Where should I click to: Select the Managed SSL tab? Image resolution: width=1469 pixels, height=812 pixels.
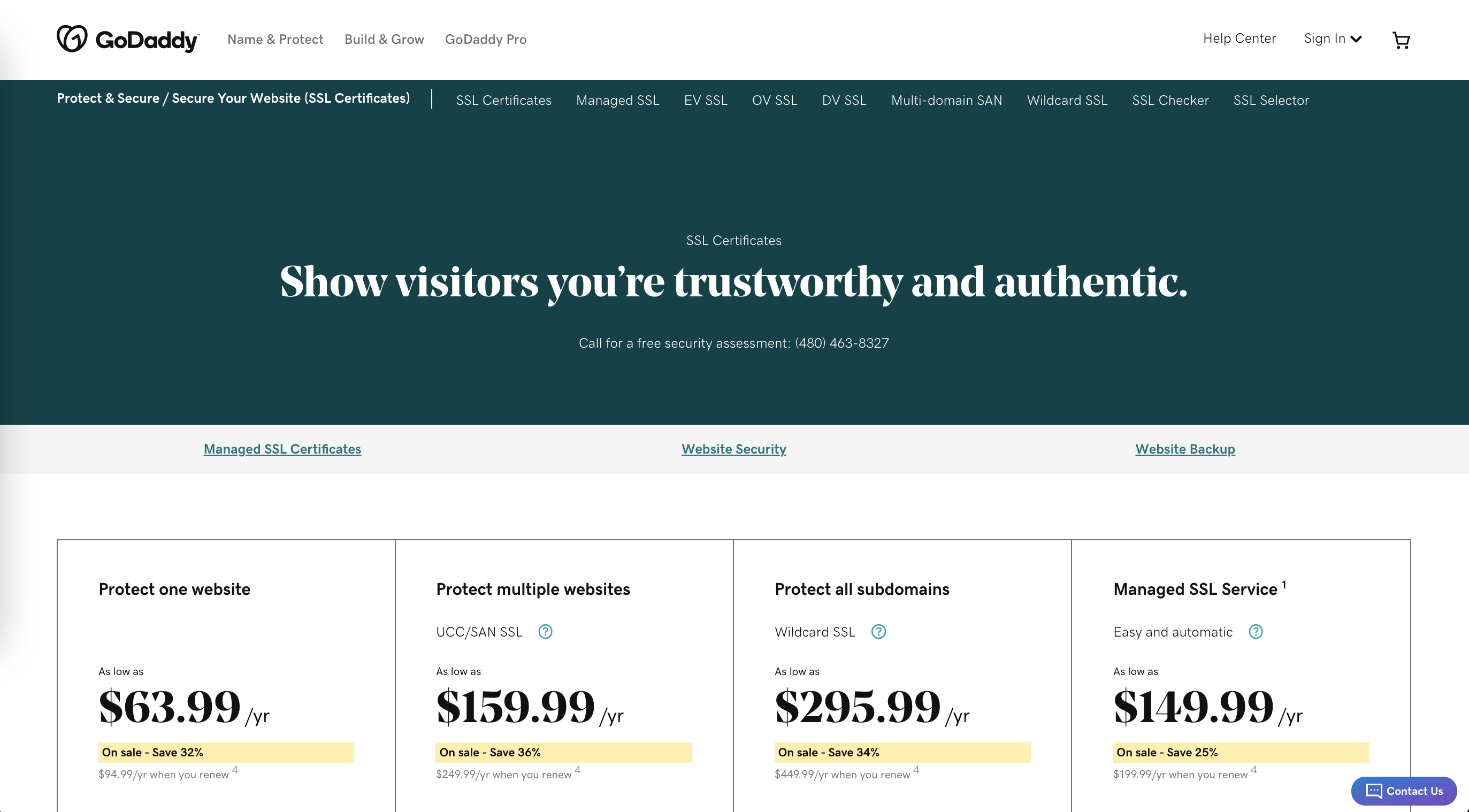coord(617,101)
